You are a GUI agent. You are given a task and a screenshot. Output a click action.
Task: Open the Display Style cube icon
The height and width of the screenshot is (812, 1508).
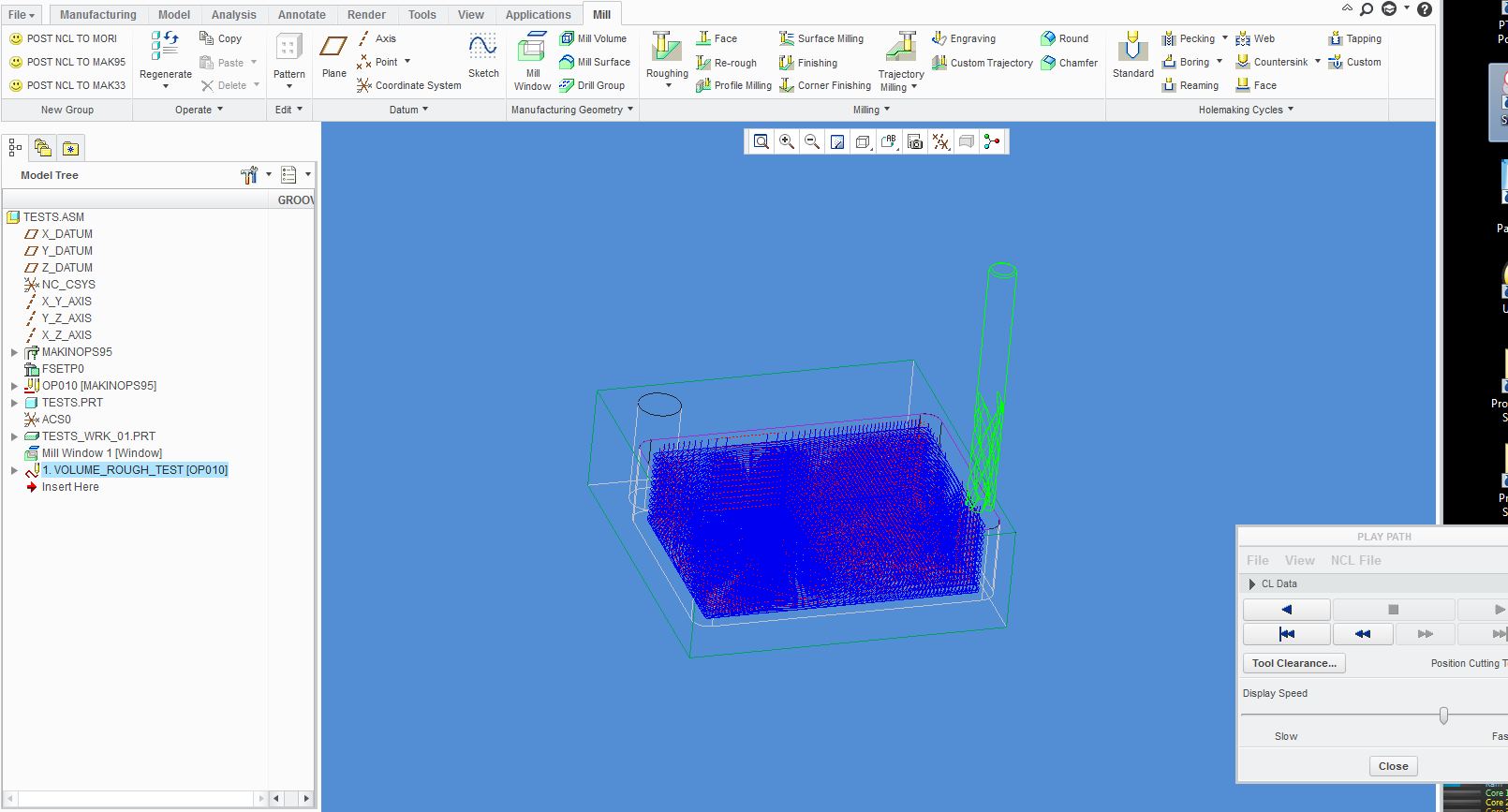(x=863, y=141)
